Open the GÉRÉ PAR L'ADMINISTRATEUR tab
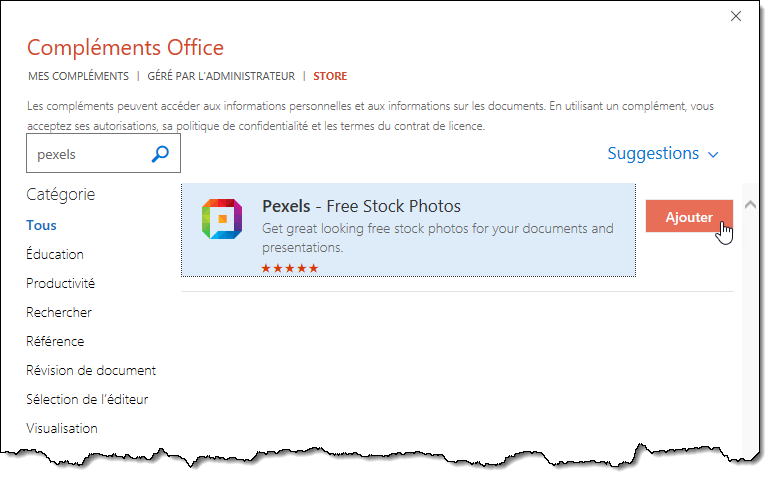 tap(221, 76)
